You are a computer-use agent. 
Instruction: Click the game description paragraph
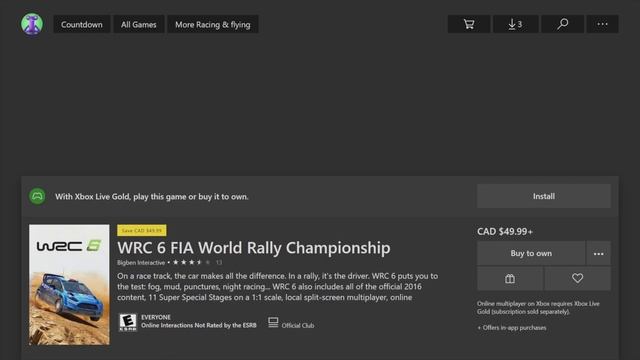pyautogui.click(x=278, y=287)
